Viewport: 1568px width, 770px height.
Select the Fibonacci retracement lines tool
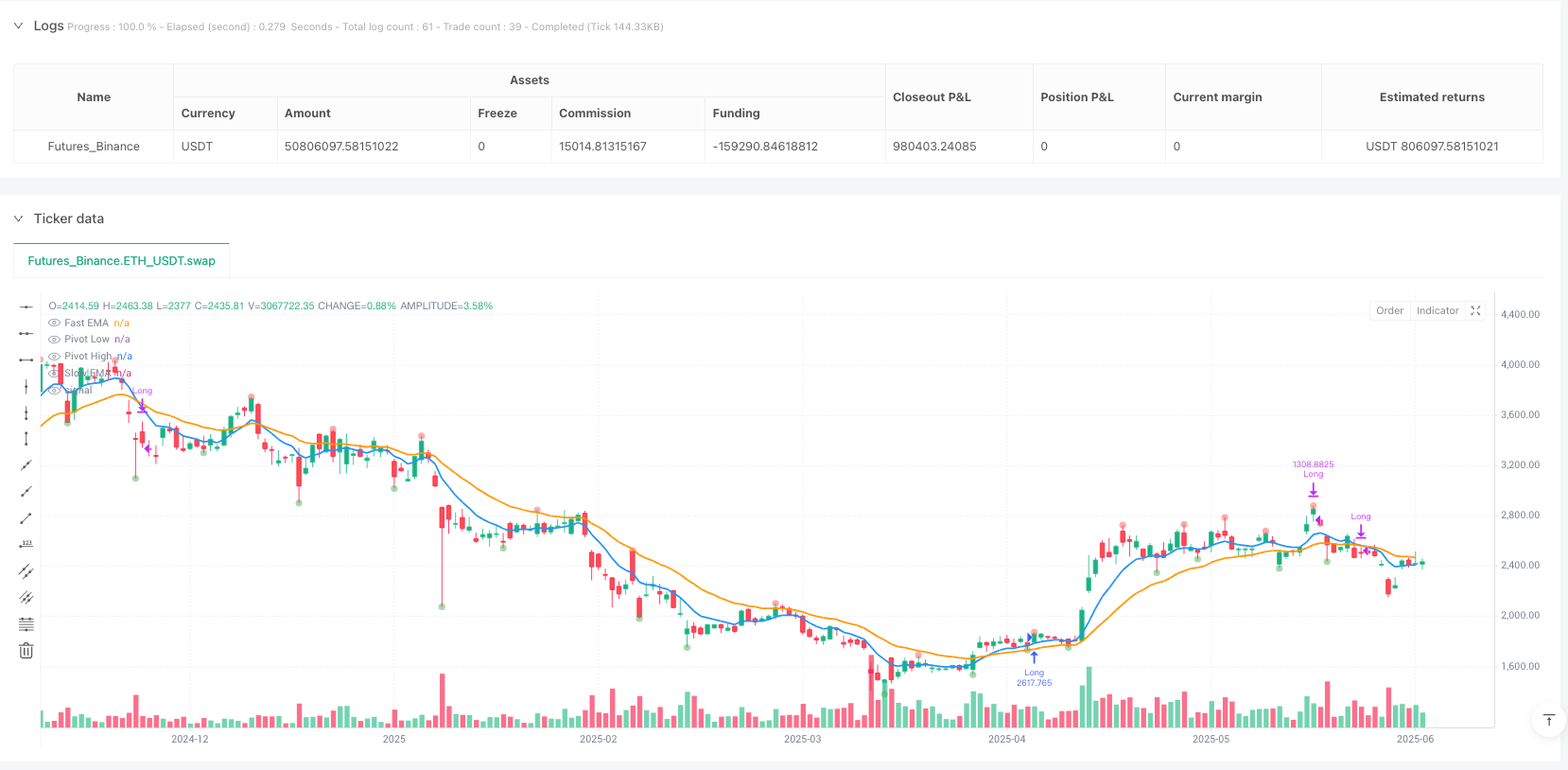pyautogui.click(x=26, y=624)
